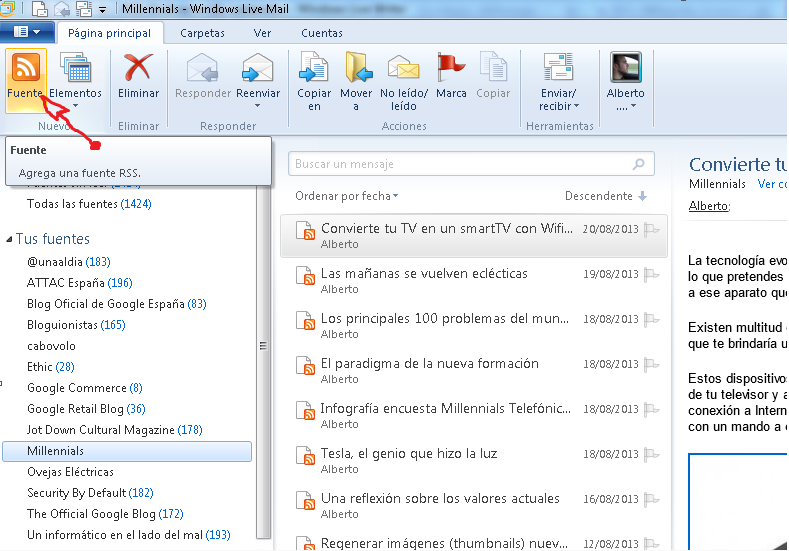The image size is (789, 551).
Task: Flag the Los principales 100 problemas message
Action: coord(652,319)
